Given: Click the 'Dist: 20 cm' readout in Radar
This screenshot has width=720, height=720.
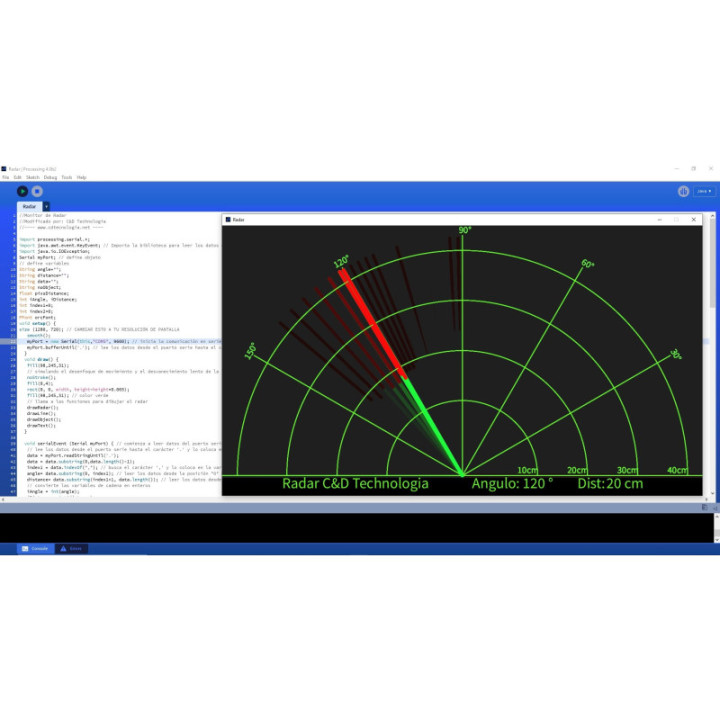Looking at the screenshot, I should pos(610,484).
